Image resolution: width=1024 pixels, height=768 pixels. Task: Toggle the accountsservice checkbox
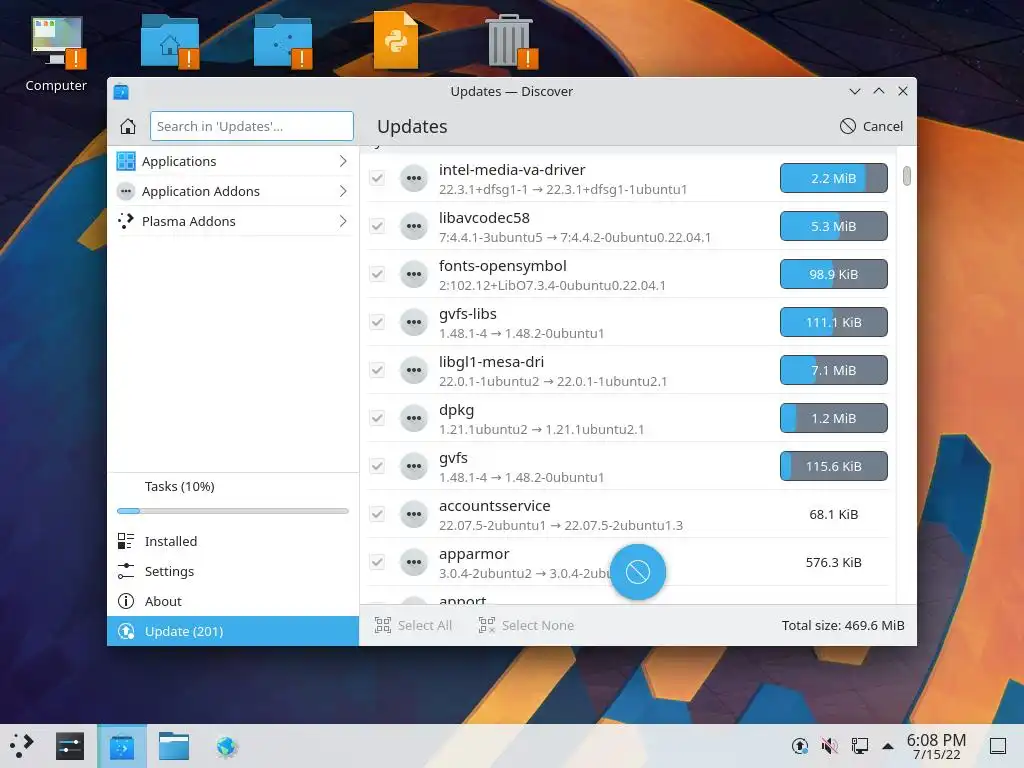[377, 515]
